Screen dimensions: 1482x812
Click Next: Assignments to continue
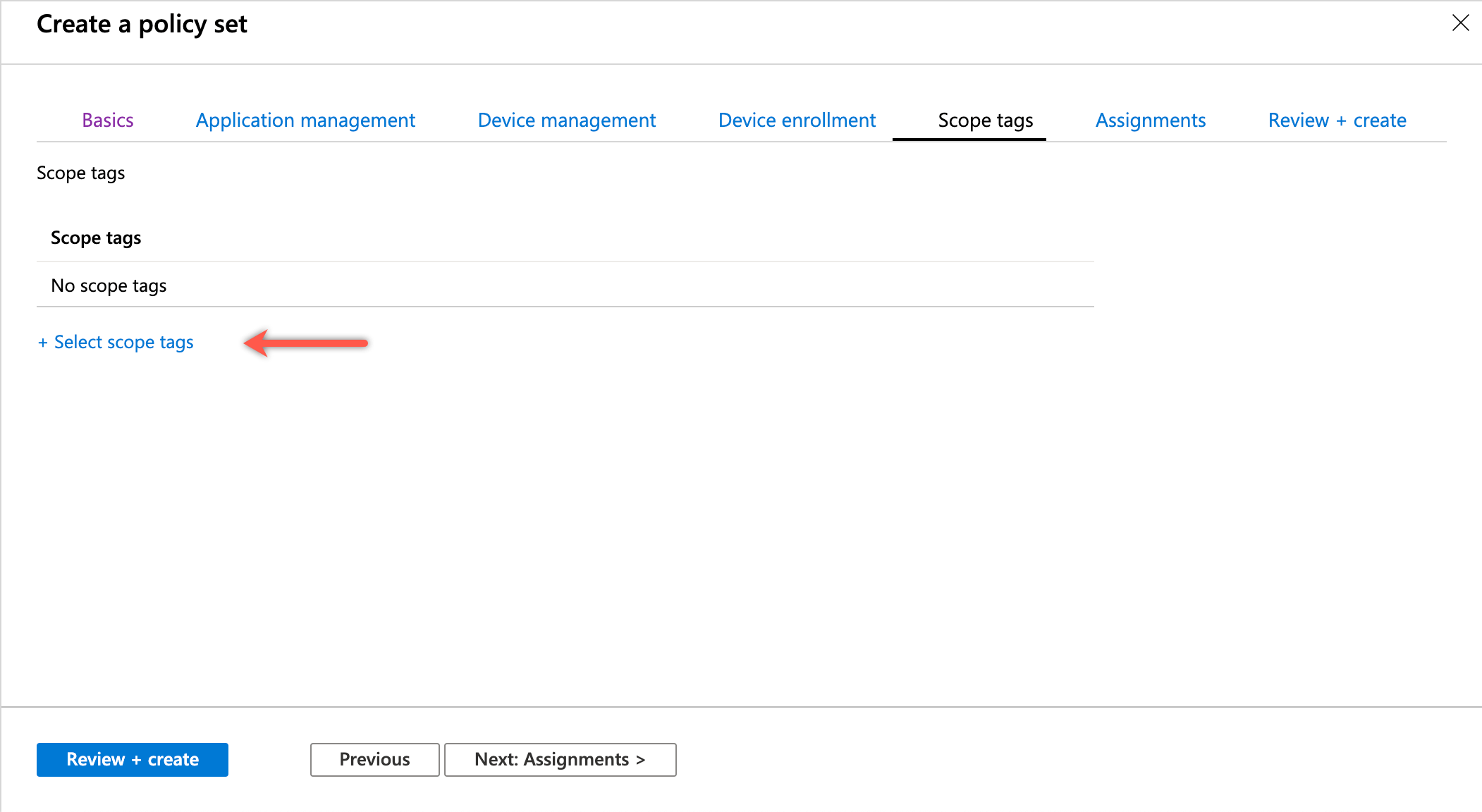coord(561,759)
